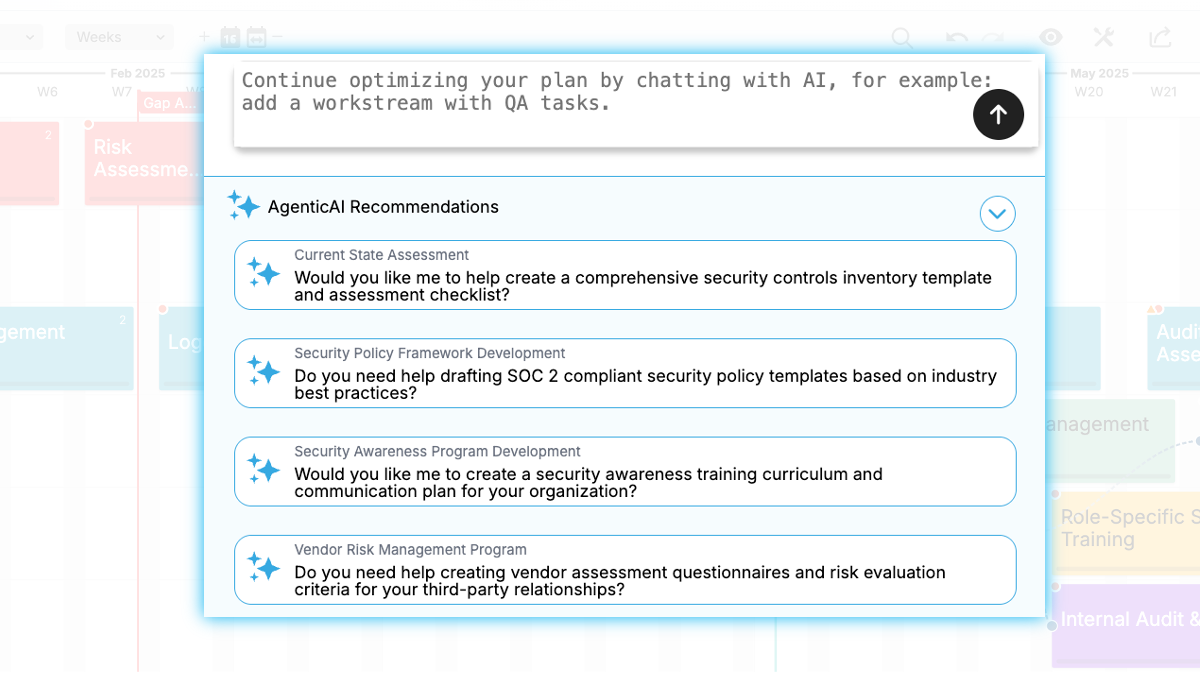Open the Vendor Risk Management Program suggestion
This screenshot has width=1200, height=675.
(625, 569)
